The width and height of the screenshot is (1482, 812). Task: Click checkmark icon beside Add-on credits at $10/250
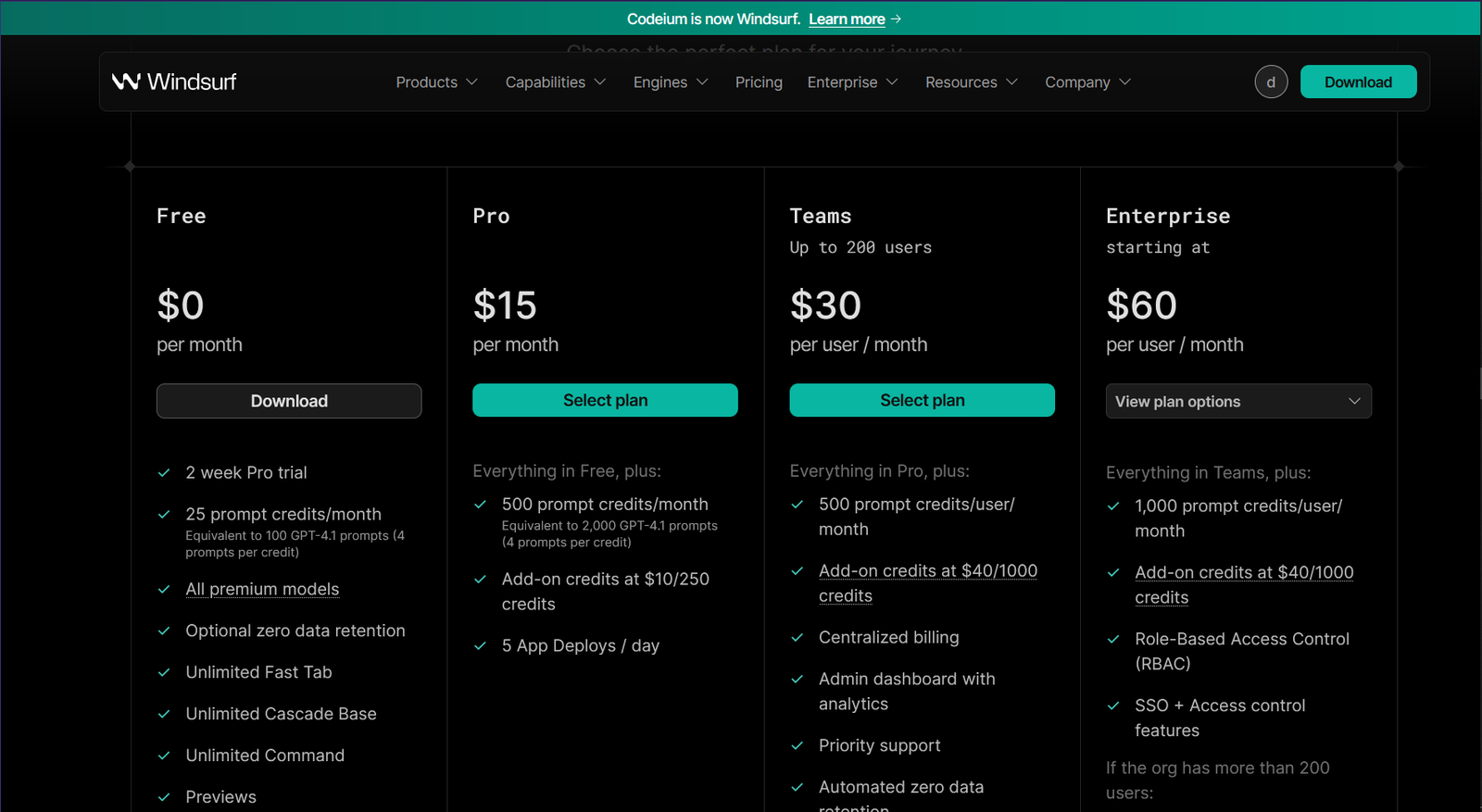click(x=480, y=580)
